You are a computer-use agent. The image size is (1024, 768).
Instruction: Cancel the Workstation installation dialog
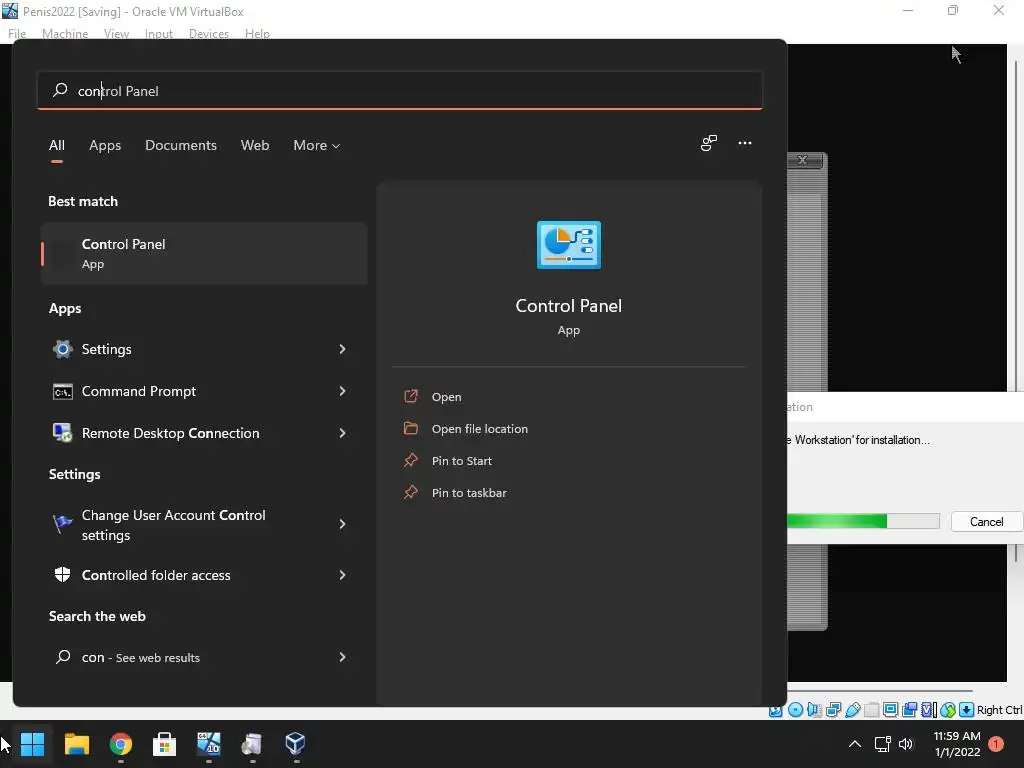986,522
